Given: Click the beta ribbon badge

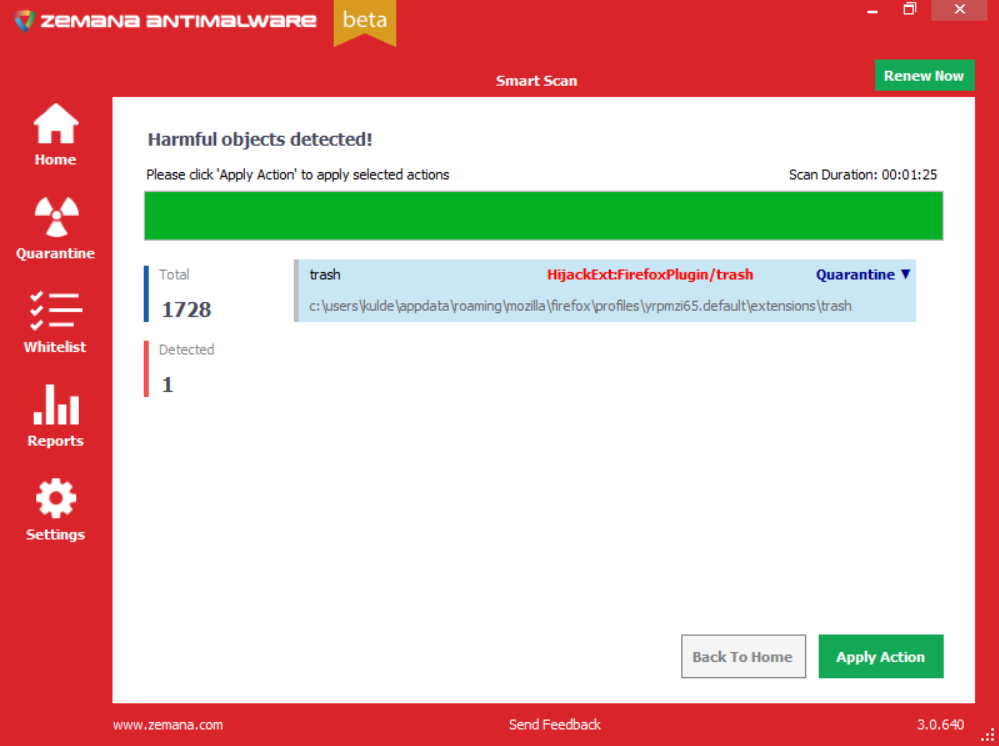Looking at the screenshot, I should [365, 22].
